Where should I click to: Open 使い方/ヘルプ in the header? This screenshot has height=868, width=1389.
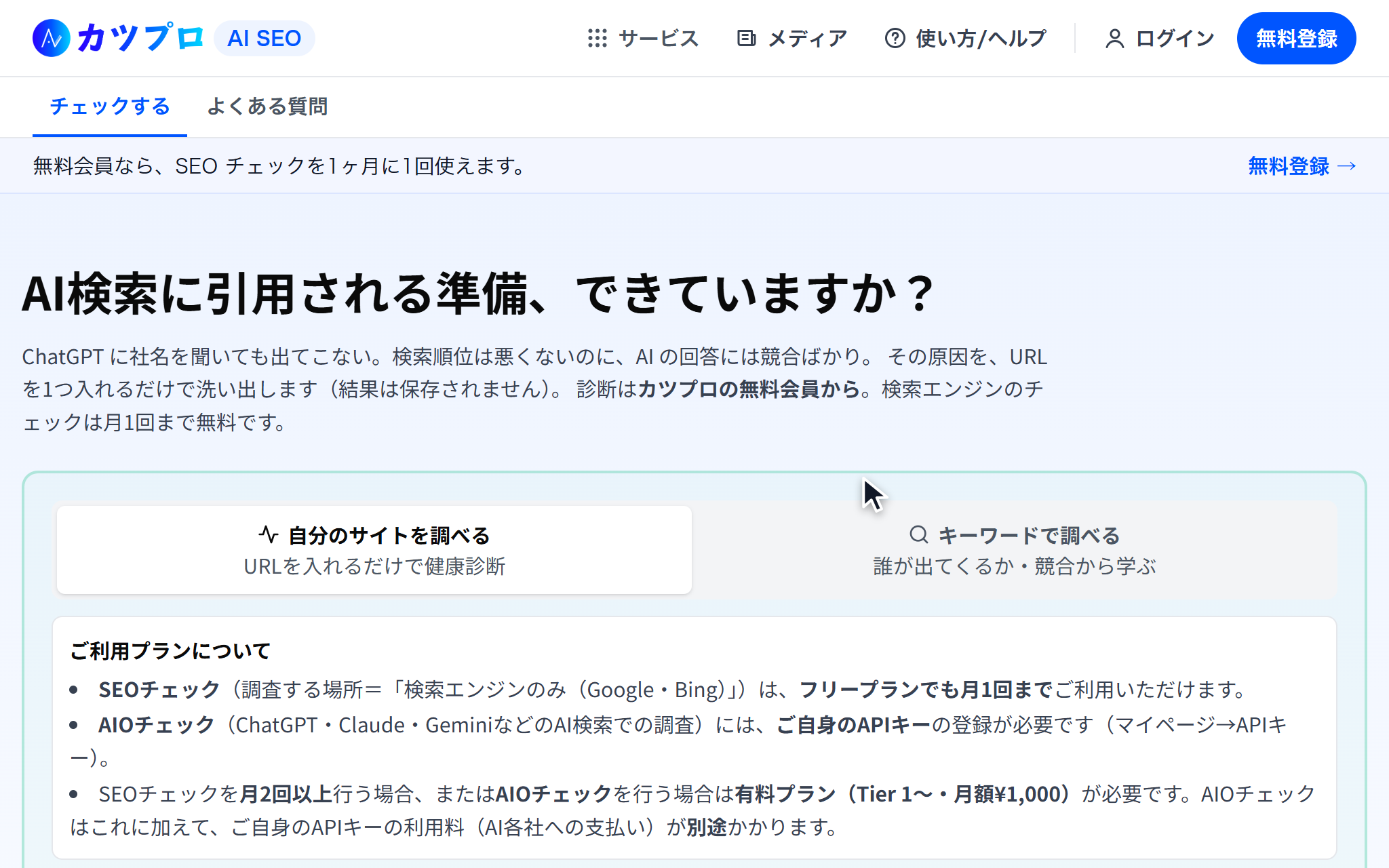coord(966,38)
